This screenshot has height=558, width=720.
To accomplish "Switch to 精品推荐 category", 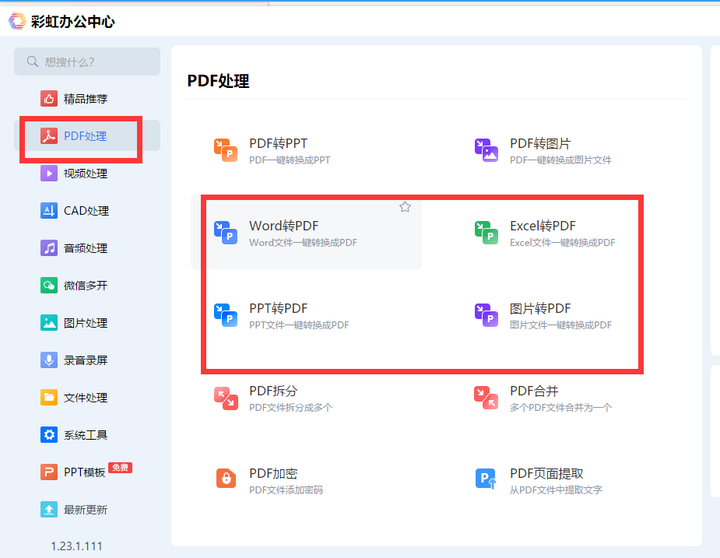I will click(85, 99).
